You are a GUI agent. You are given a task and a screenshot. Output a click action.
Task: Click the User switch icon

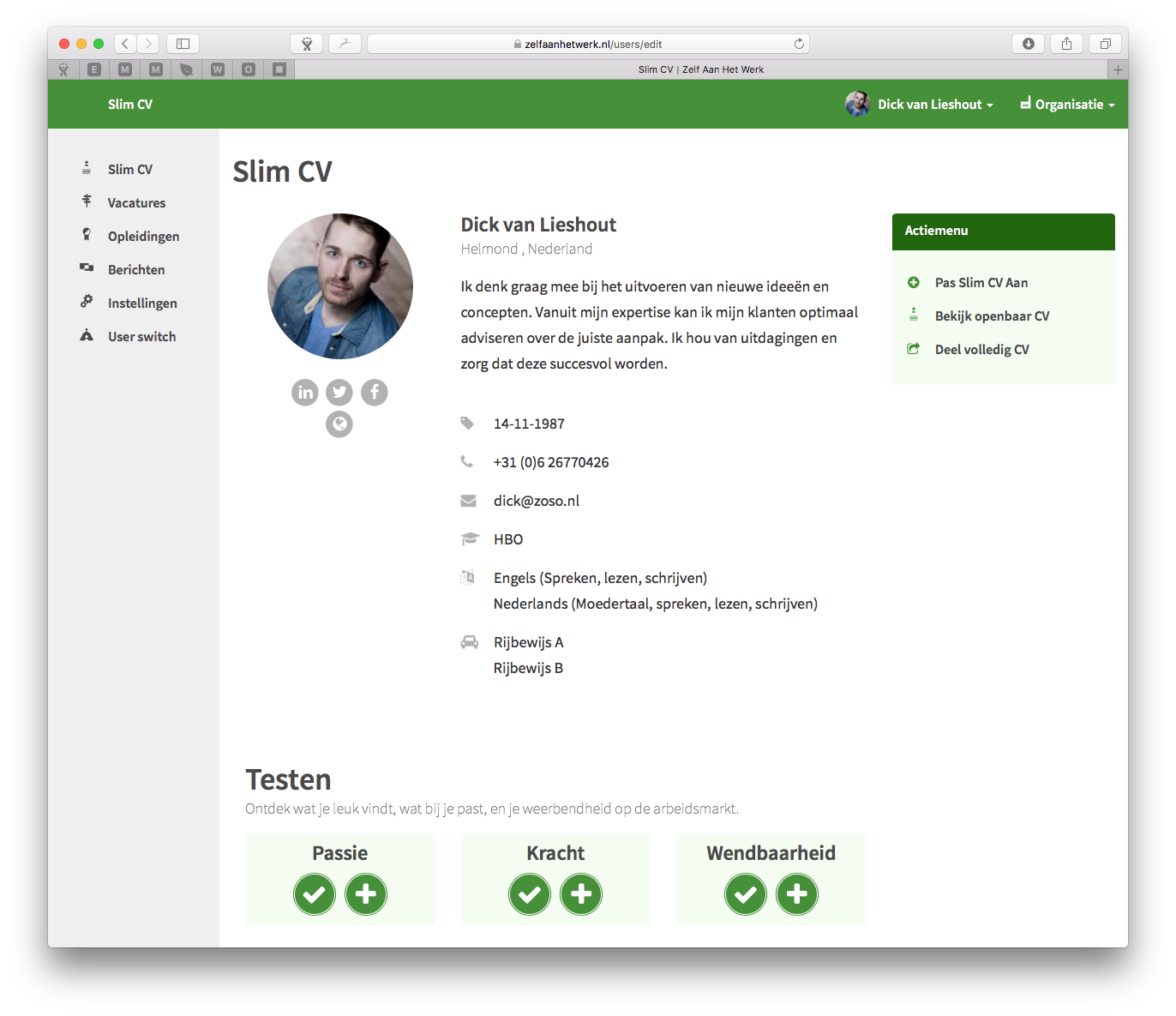87,335
